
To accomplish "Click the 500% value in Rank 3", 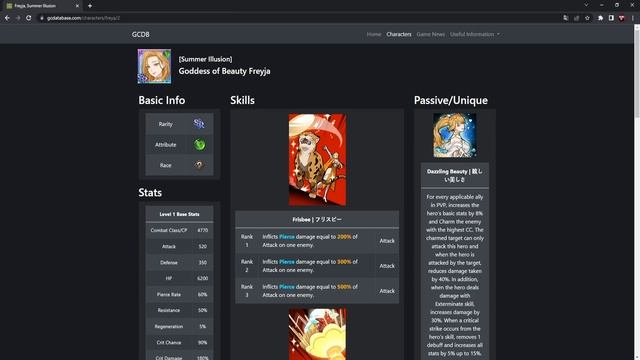I will (344, 287).
